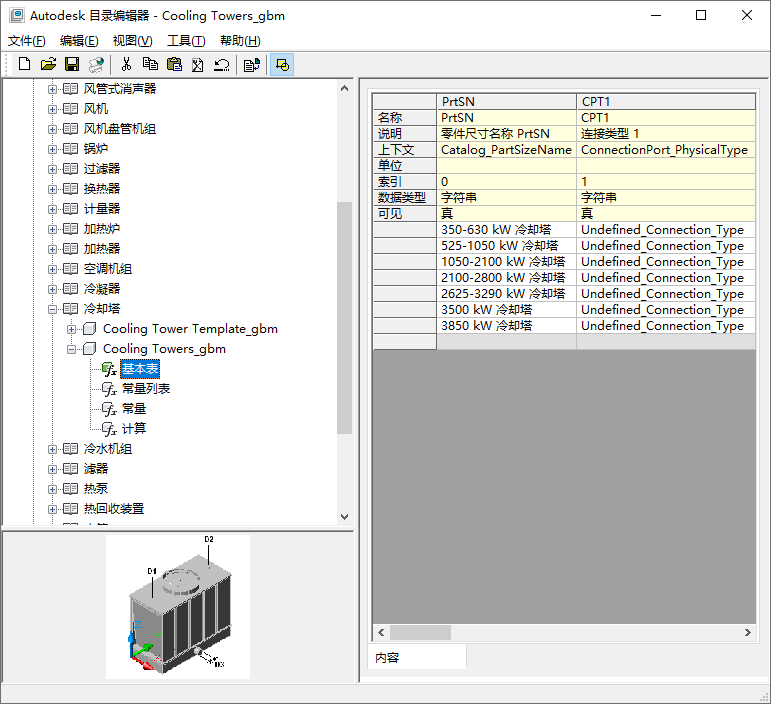Screen dimensions: 771x704
Task: Click the New catalog toolbar icon
Action: coord(24,64)
